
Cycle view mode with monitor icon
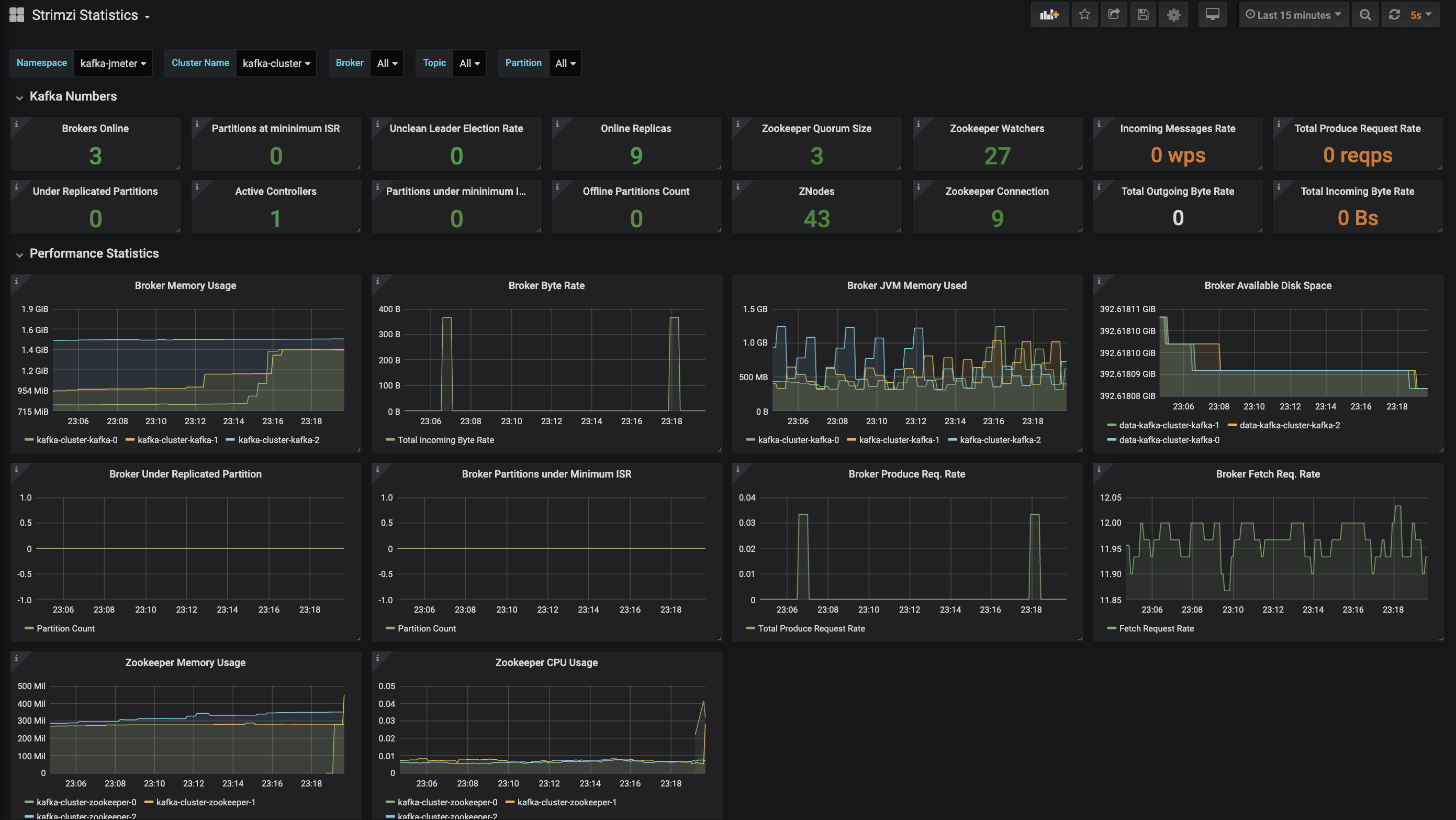tap(1212, 15)
